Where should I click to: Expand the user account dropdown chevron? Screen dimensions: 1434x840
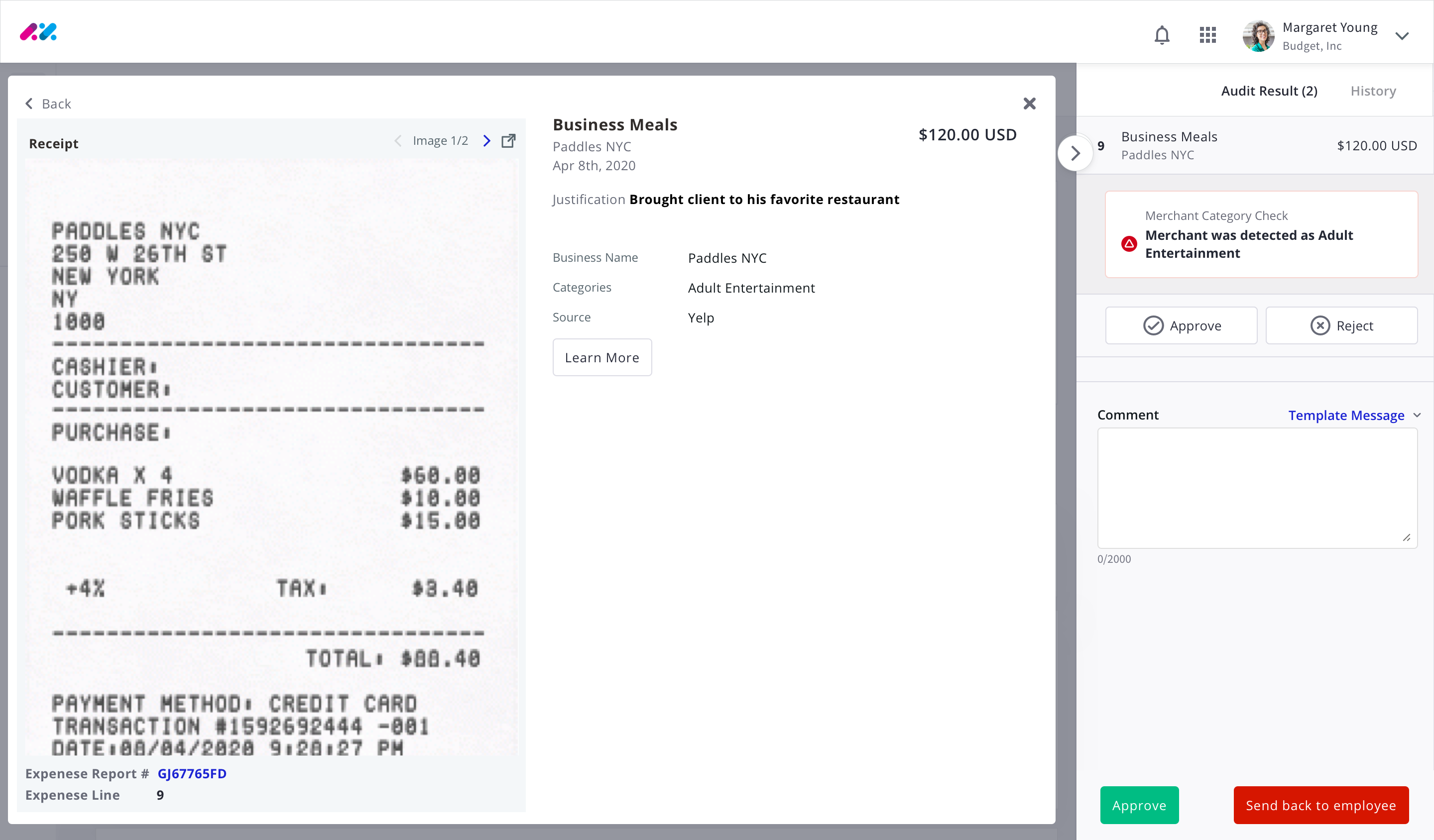1402,36
